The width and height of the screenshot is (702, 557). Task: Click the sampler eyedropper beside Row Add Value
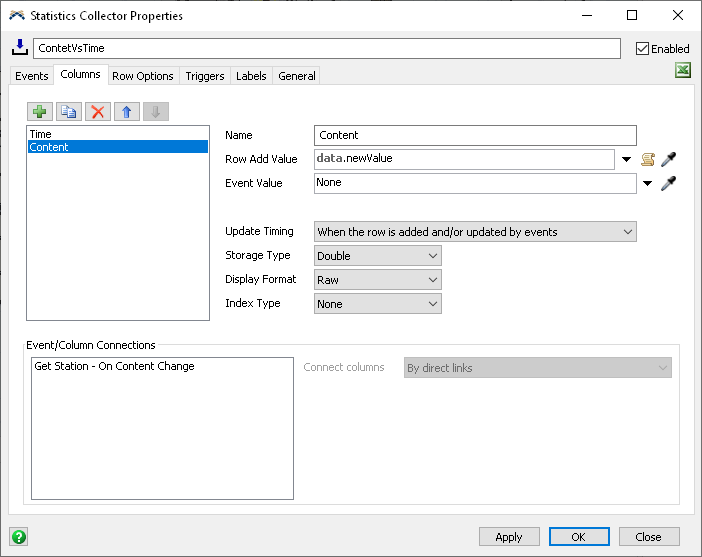coord(669,159)
